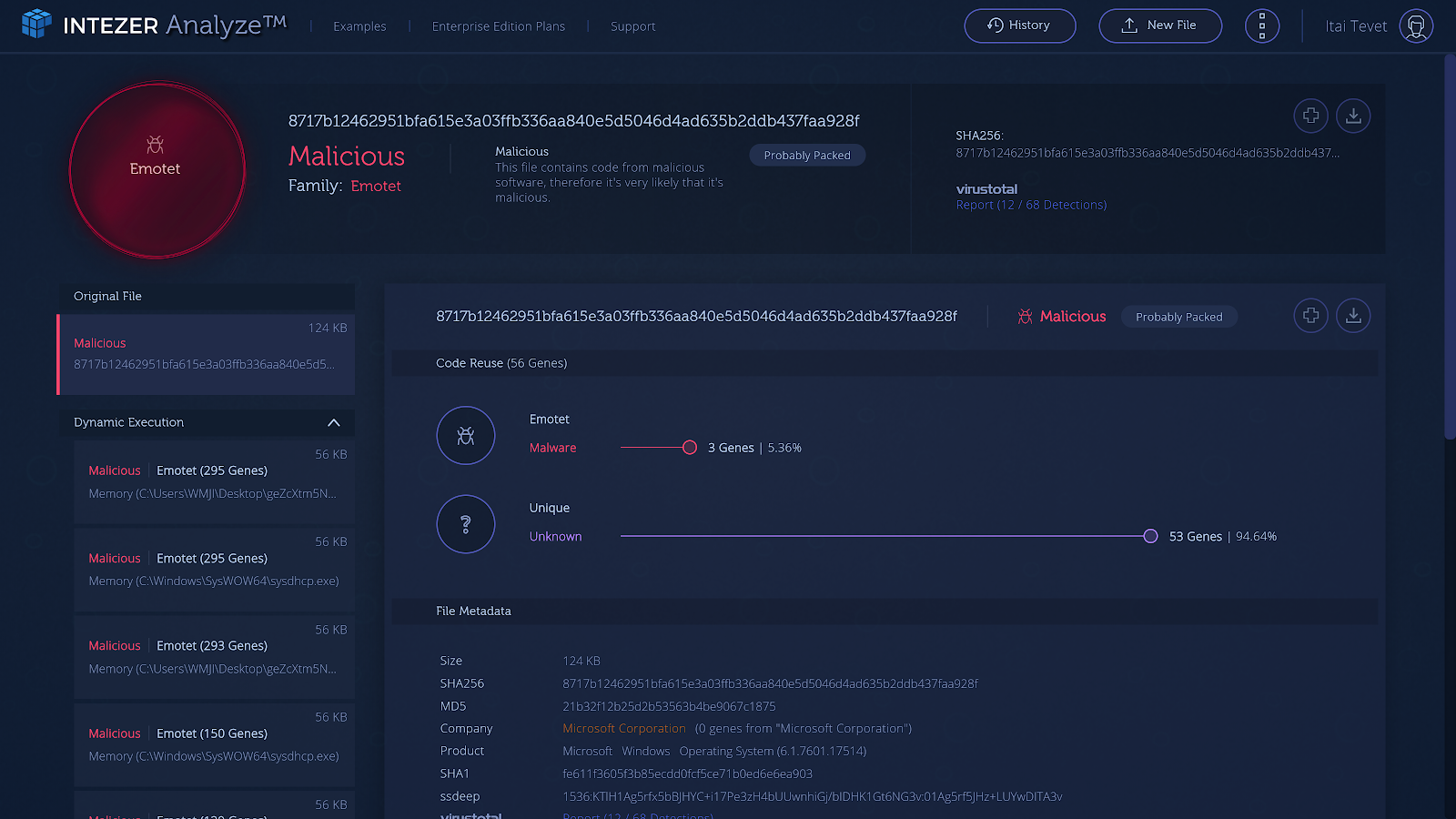The width and height of the screenshot is (1456, 819).
Task: Click the virustotal logo in summary
Action: [x=986, y=189]
